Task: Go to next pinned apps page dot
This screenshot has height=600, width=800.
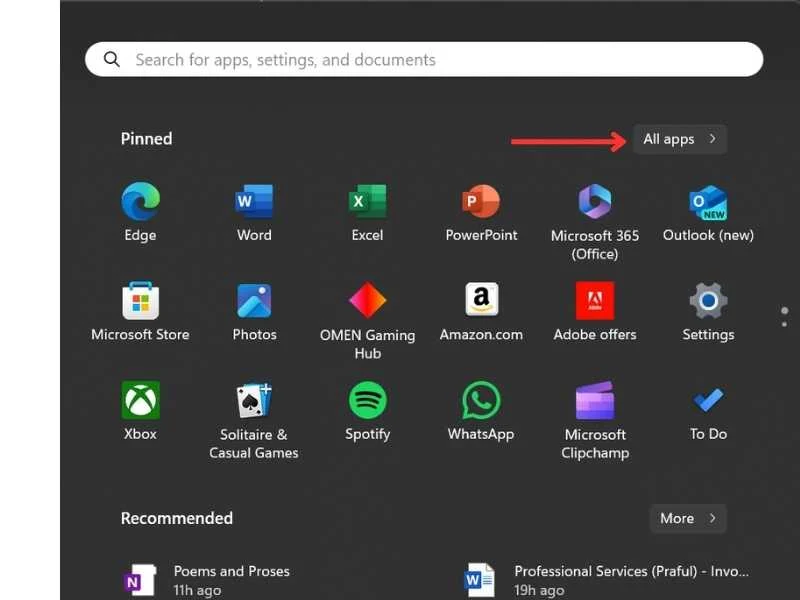Action: 784,324
